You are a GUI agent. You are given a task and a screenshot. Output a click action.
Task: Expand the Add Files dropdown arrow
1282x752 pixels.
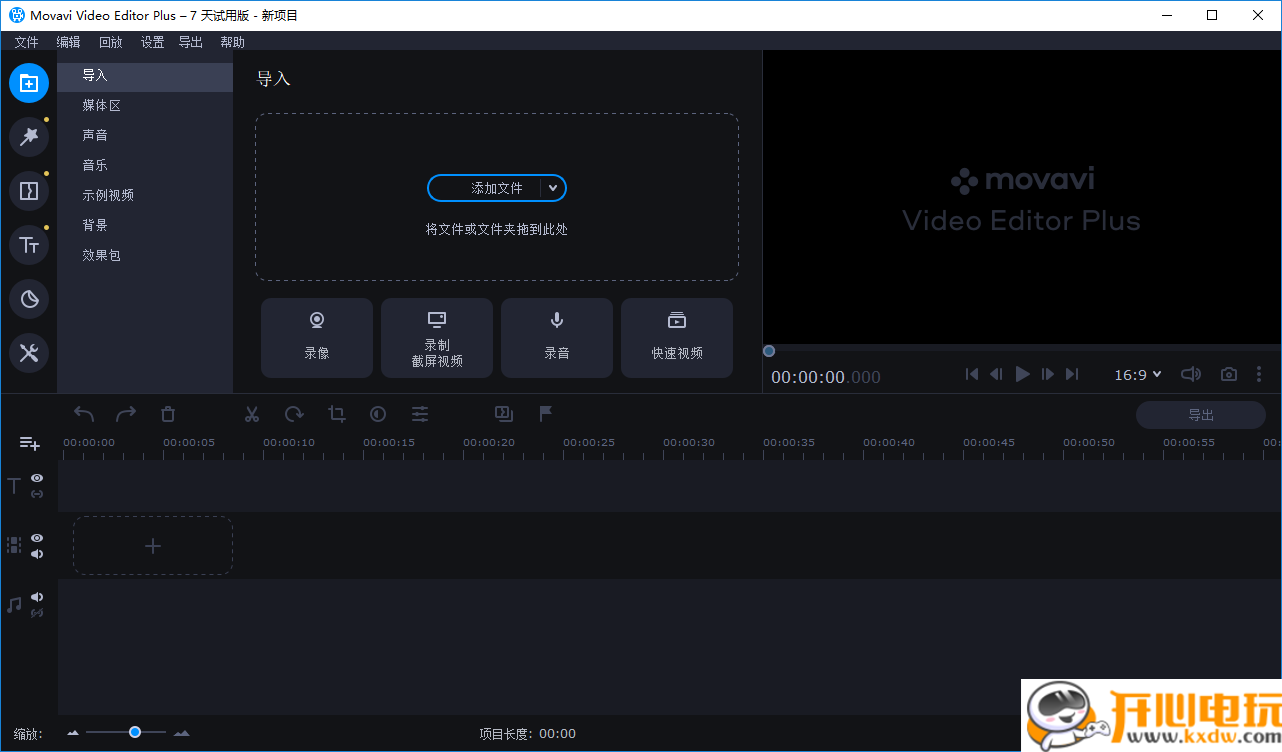coord(553,188)
